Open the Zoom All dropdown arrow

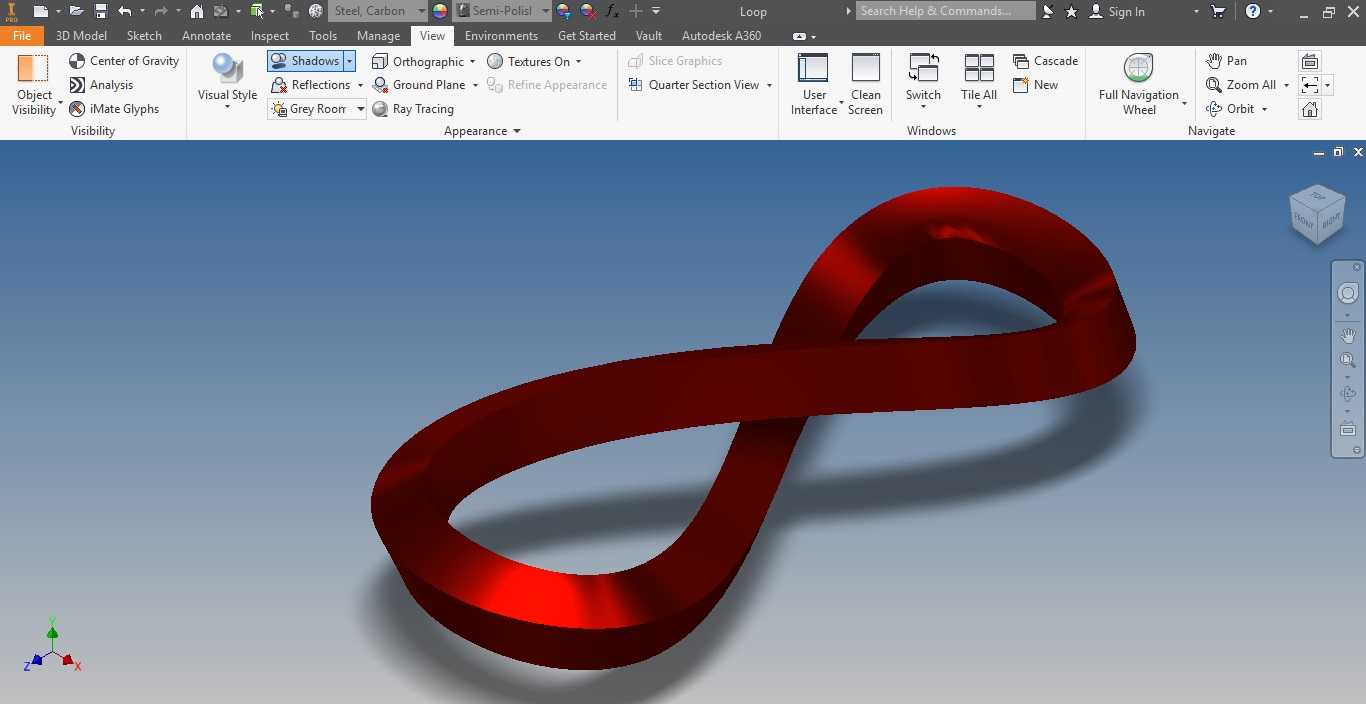click(x=1286, y=85)
